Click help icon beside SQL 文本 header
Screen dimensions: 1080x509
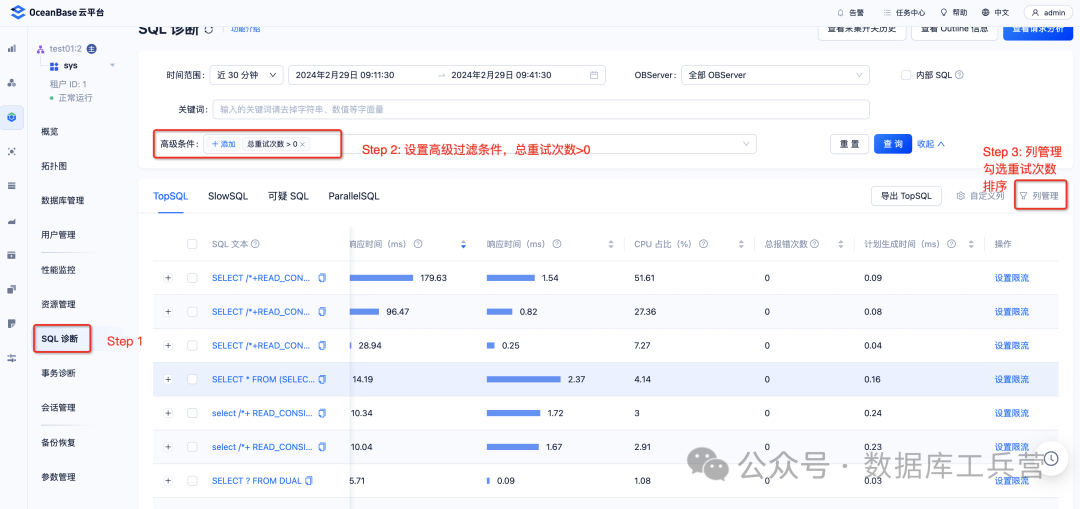point(255,244)
